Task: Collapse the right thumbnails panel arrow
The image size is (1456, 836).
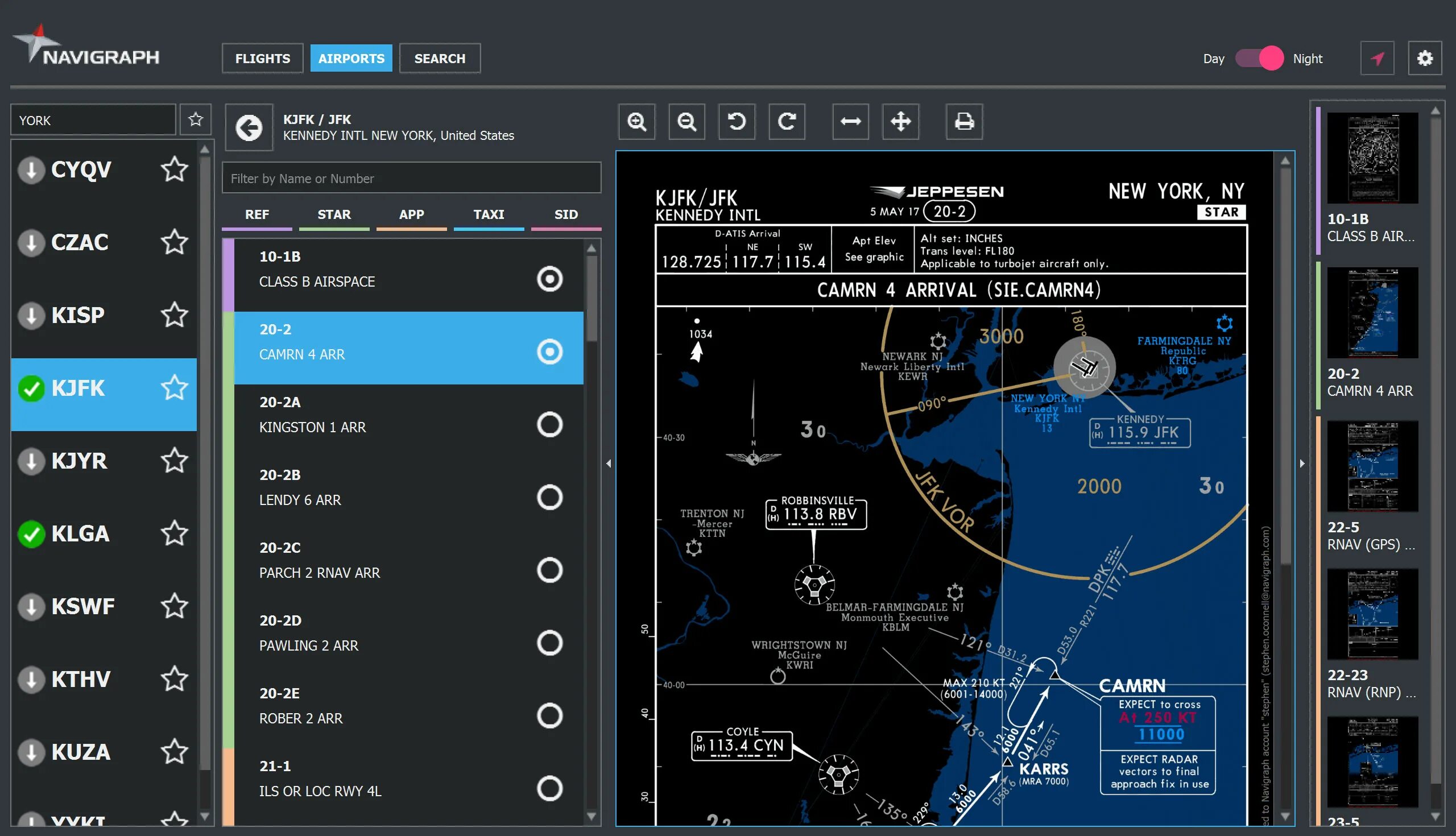Action: pyautogui.click(x=1302, y=463)
